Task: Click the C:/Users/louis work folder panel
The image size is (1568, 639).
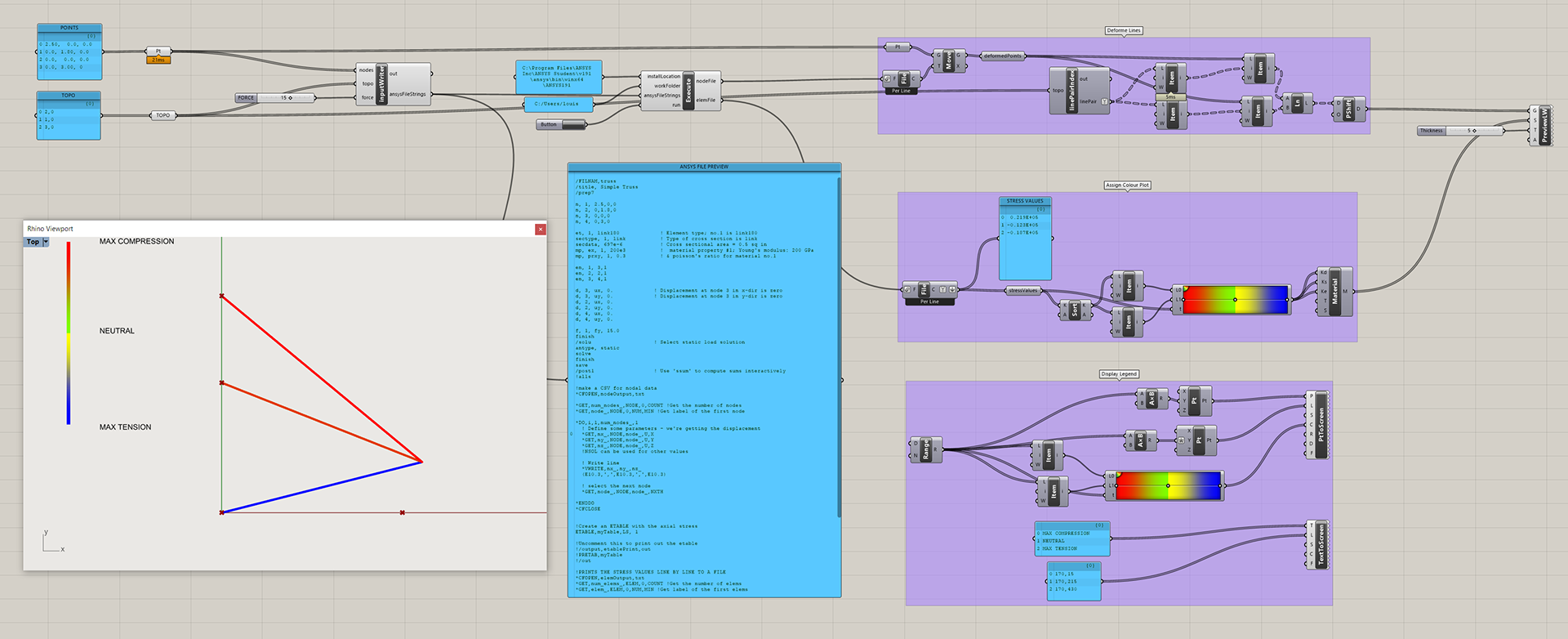Action: coord(559,104)
